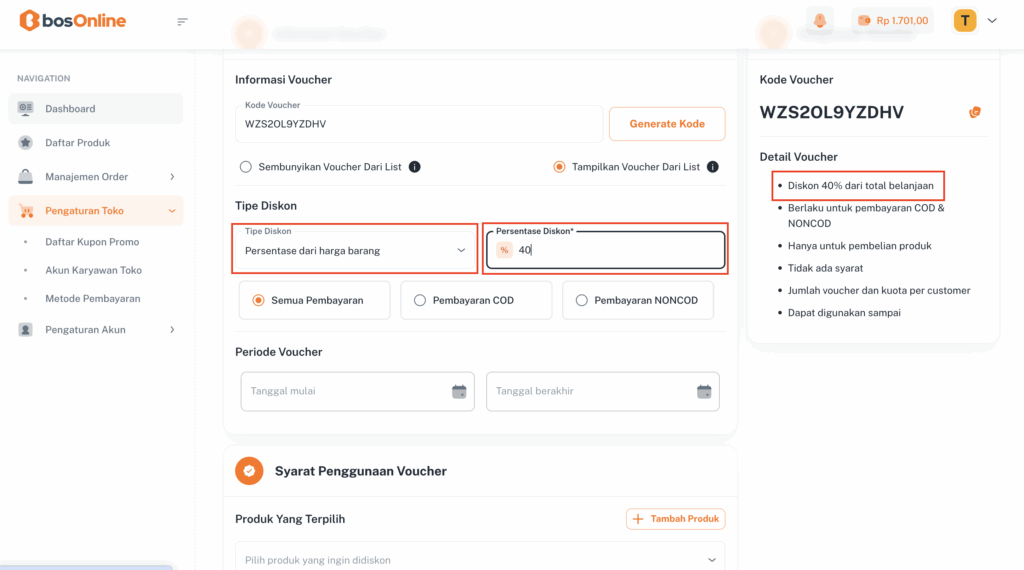Viewport: 1024px width, 570px height.
Task: Open the user profile dropdown chevron
Action: click(x=992, y=21)
